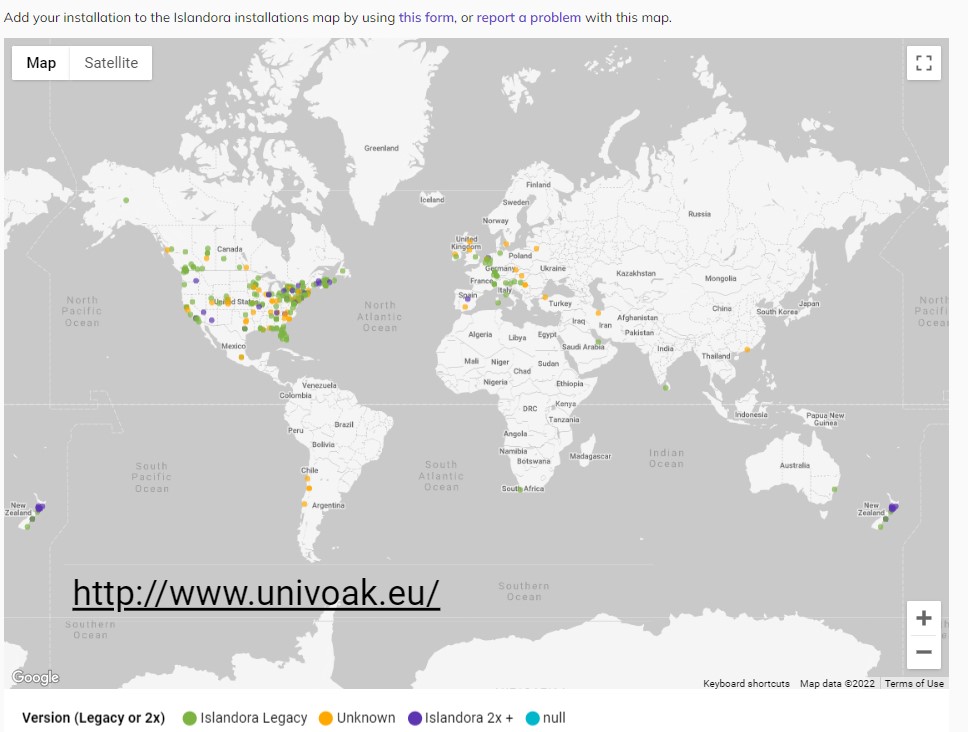Click the 'Kazakhstan' map label
The width and height of the screenshot is (968, 732).
(636, 273)
